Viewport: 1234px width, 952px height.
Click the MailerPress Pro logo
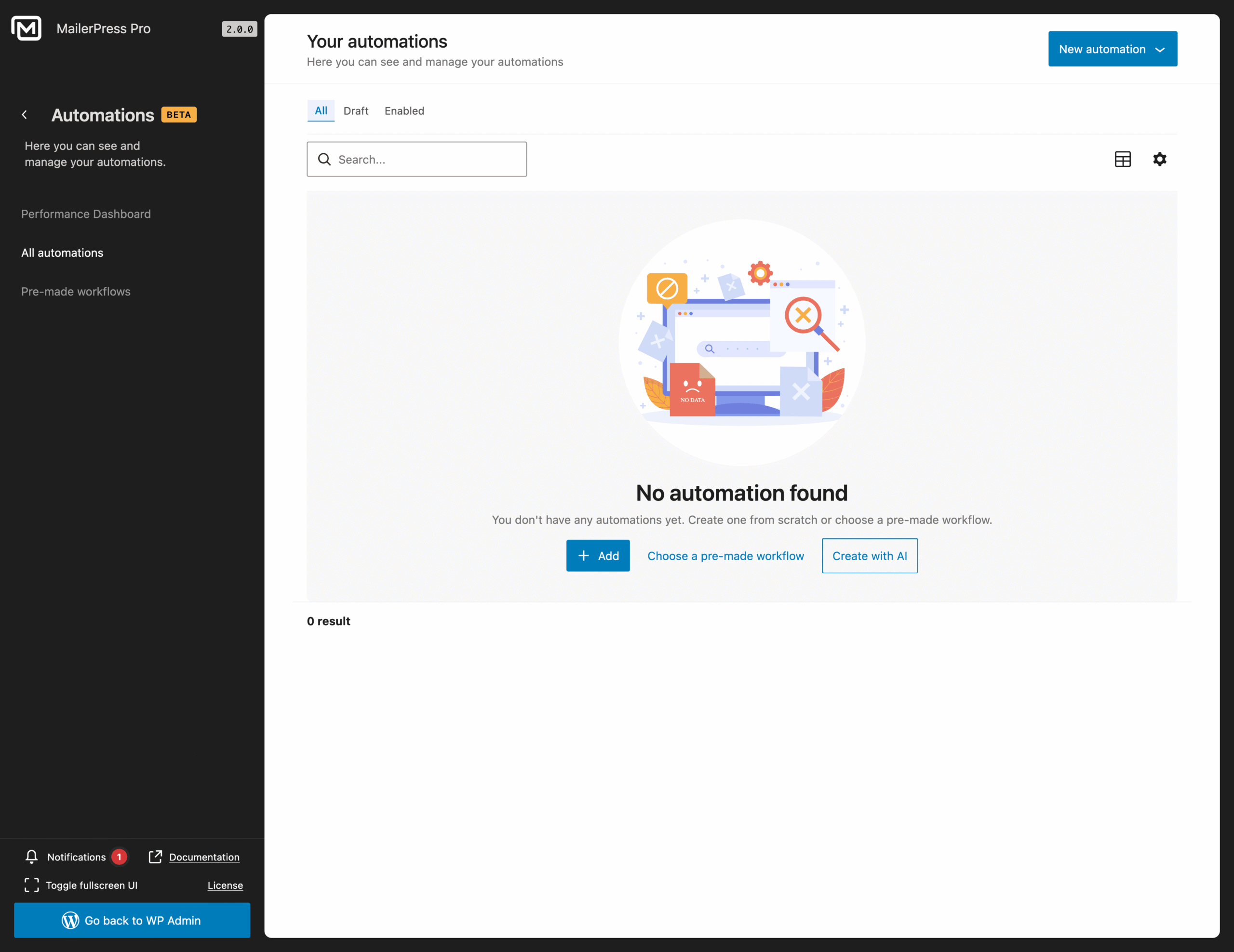pos(26,28)
